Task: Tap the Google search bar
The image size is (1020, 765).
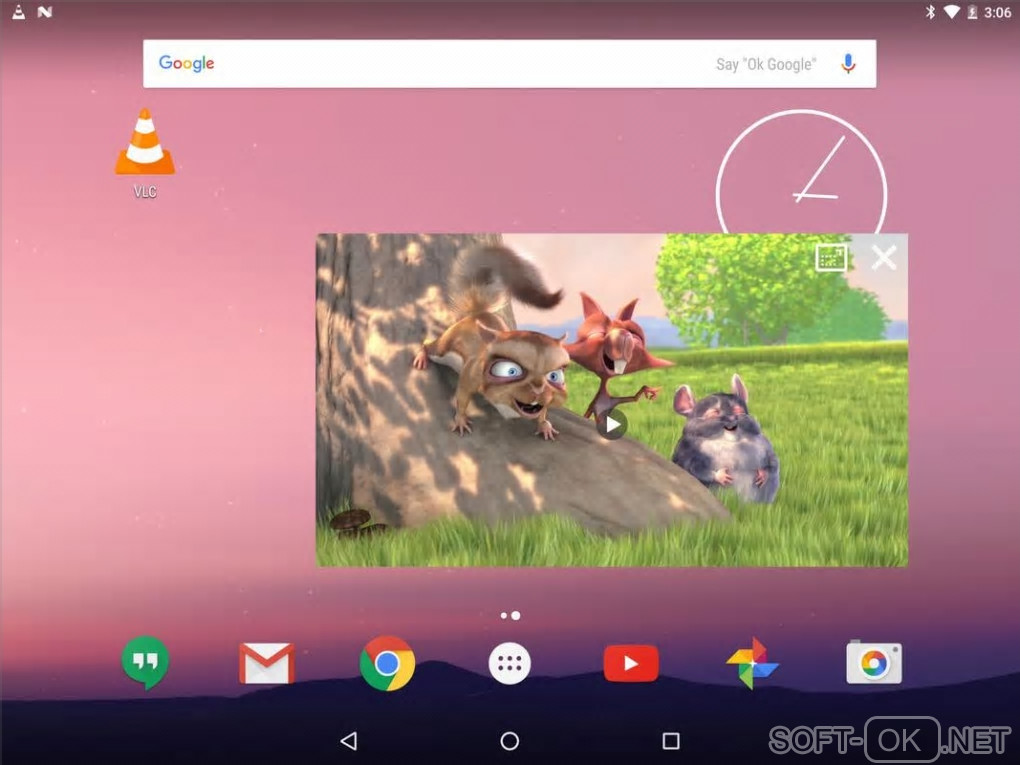Action: pos(509,64)
